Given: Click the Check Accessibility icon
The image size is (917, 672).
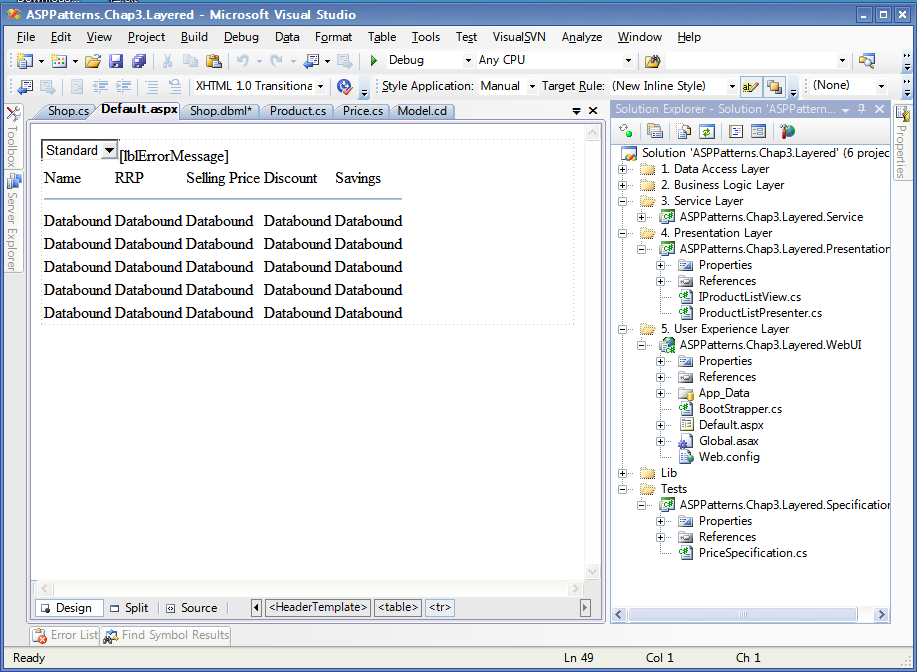Looking at the screenshot, I should (344, 87).
